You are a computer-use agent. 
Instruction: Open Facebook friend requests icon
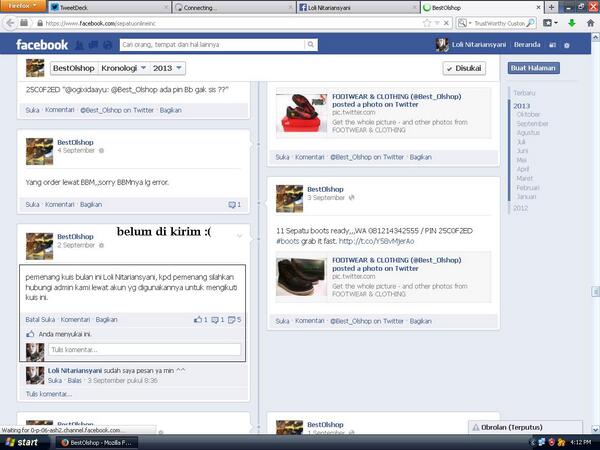(x=79, y=45)
